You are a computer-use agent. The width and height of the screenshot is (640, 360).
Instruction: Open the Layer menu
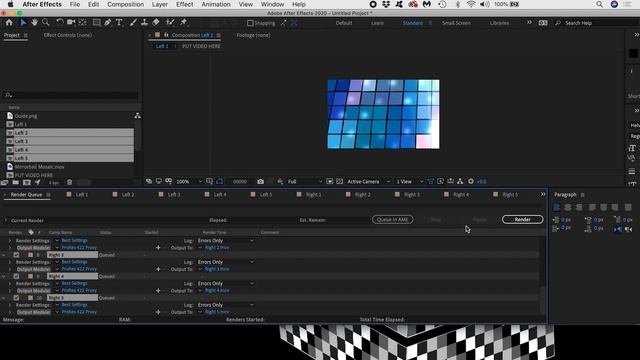(x=160, y=4)
